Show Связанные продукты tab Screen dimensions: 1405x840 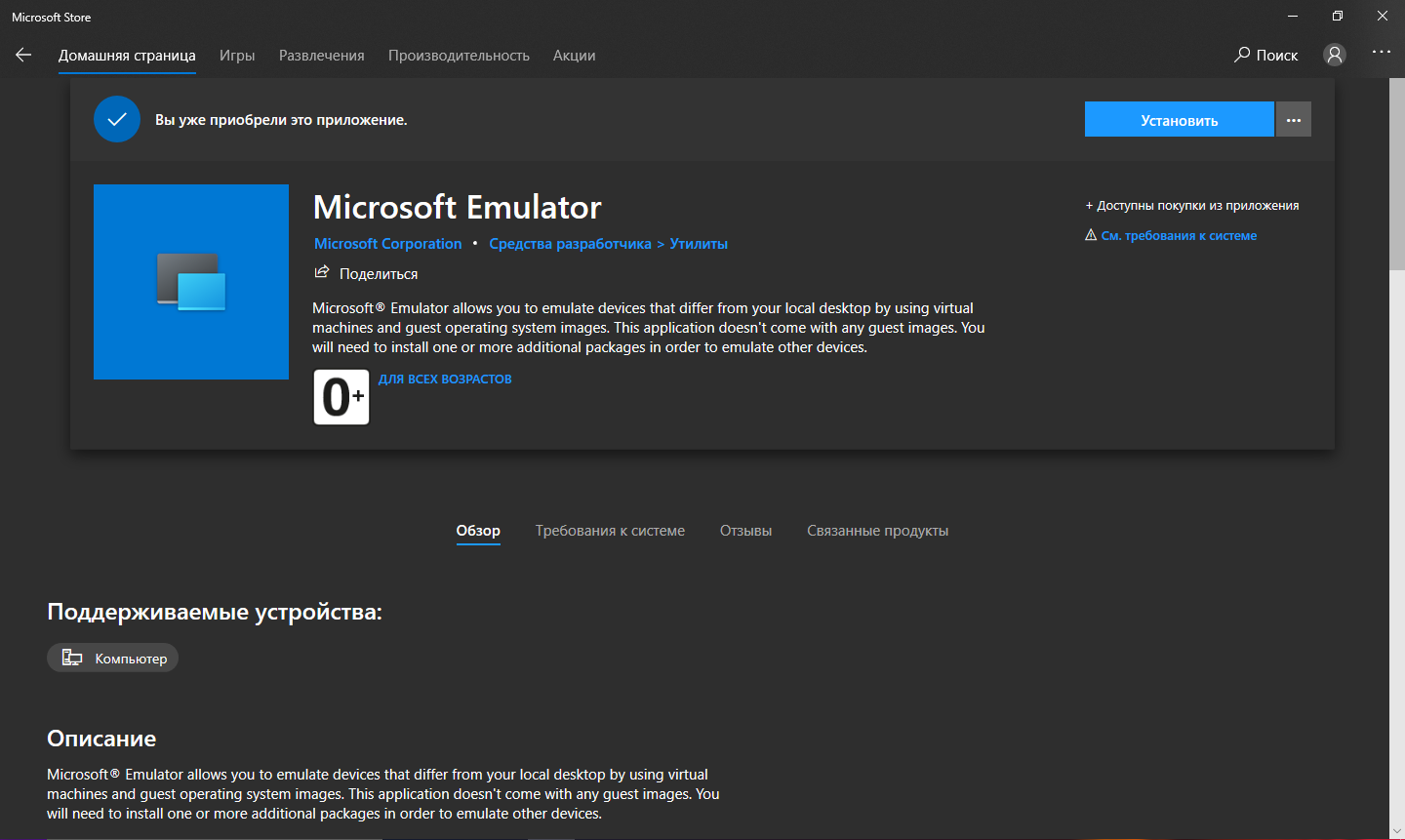coord(877,531)
